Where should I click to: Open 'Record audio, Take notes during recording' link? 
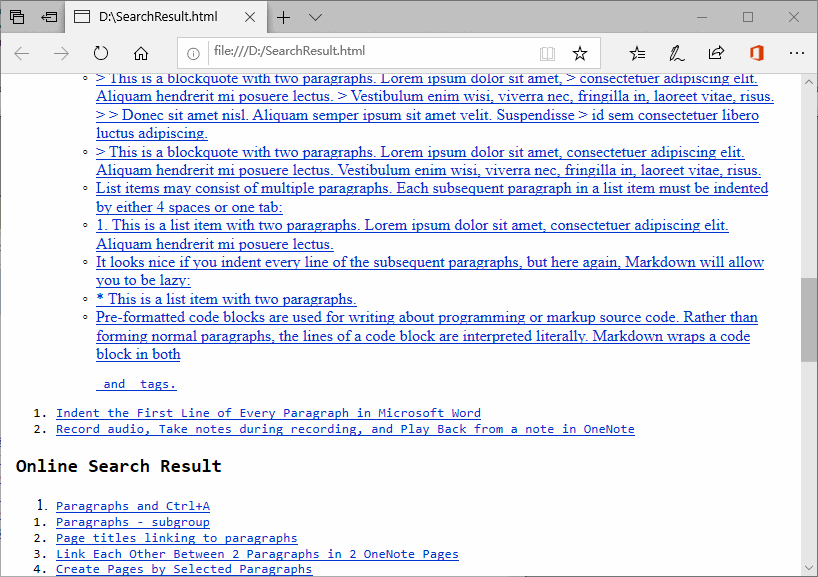coord(345,429)
